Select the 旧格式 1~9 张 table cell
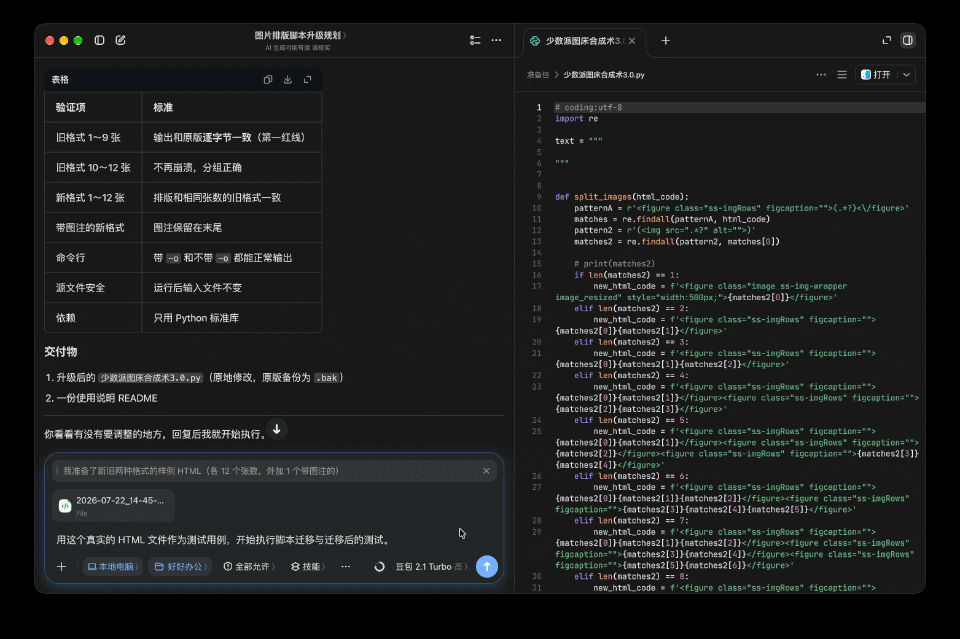Viewport: 960px width, 639px height. coord(93,138)
